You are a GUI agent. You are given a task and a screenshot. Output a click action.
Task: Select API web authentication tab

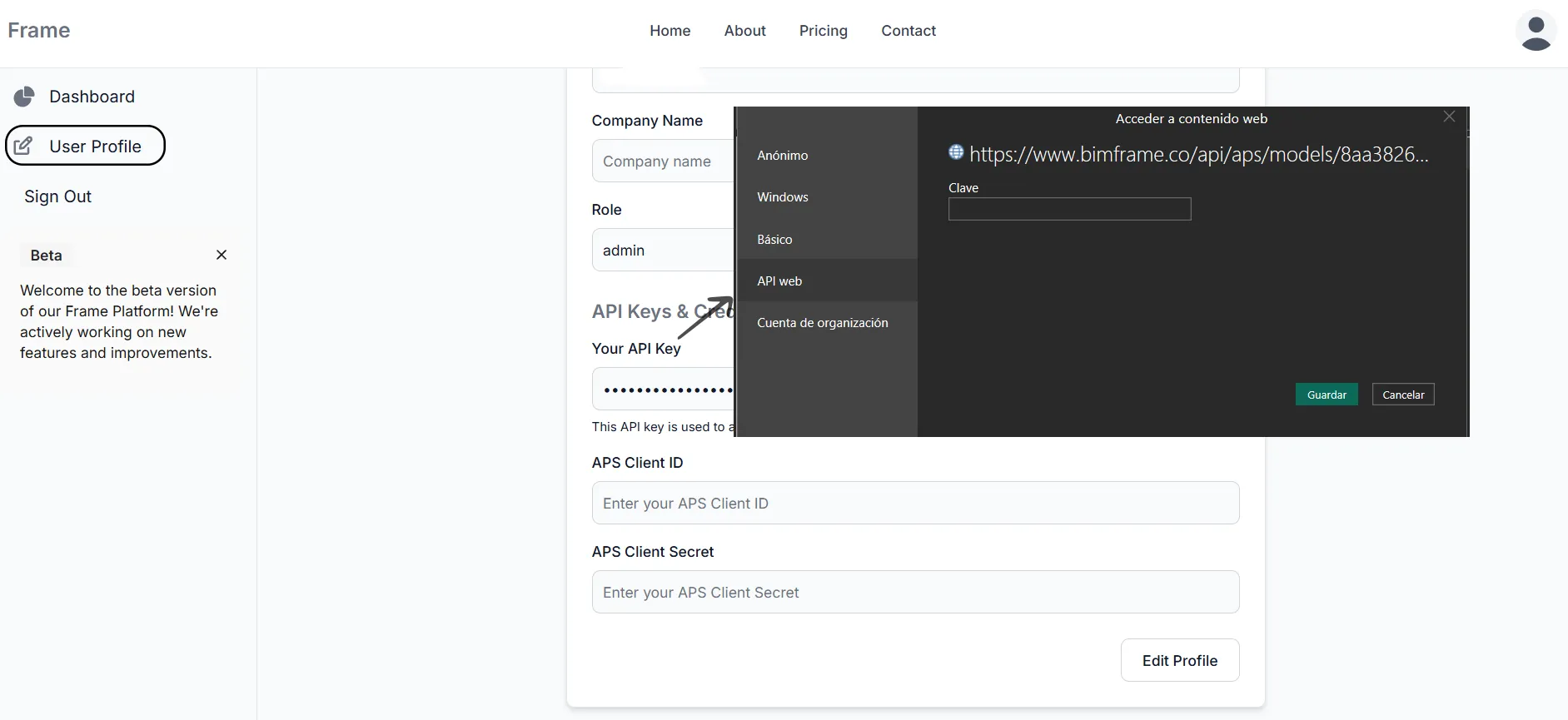pyautogui.click(x=827, y=281)
